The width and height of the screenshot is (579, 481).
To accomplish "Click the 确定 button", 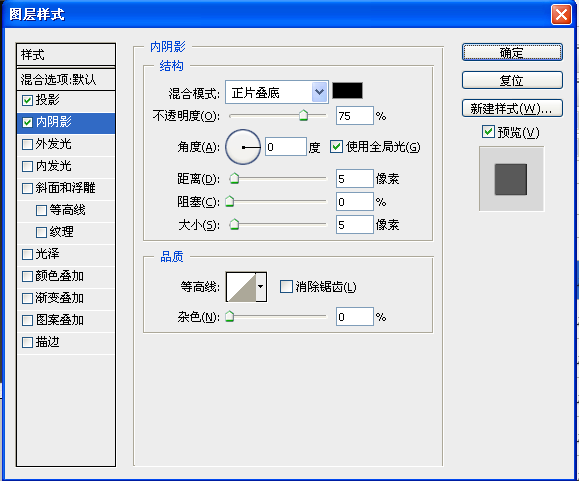I will tap(512, 52).
